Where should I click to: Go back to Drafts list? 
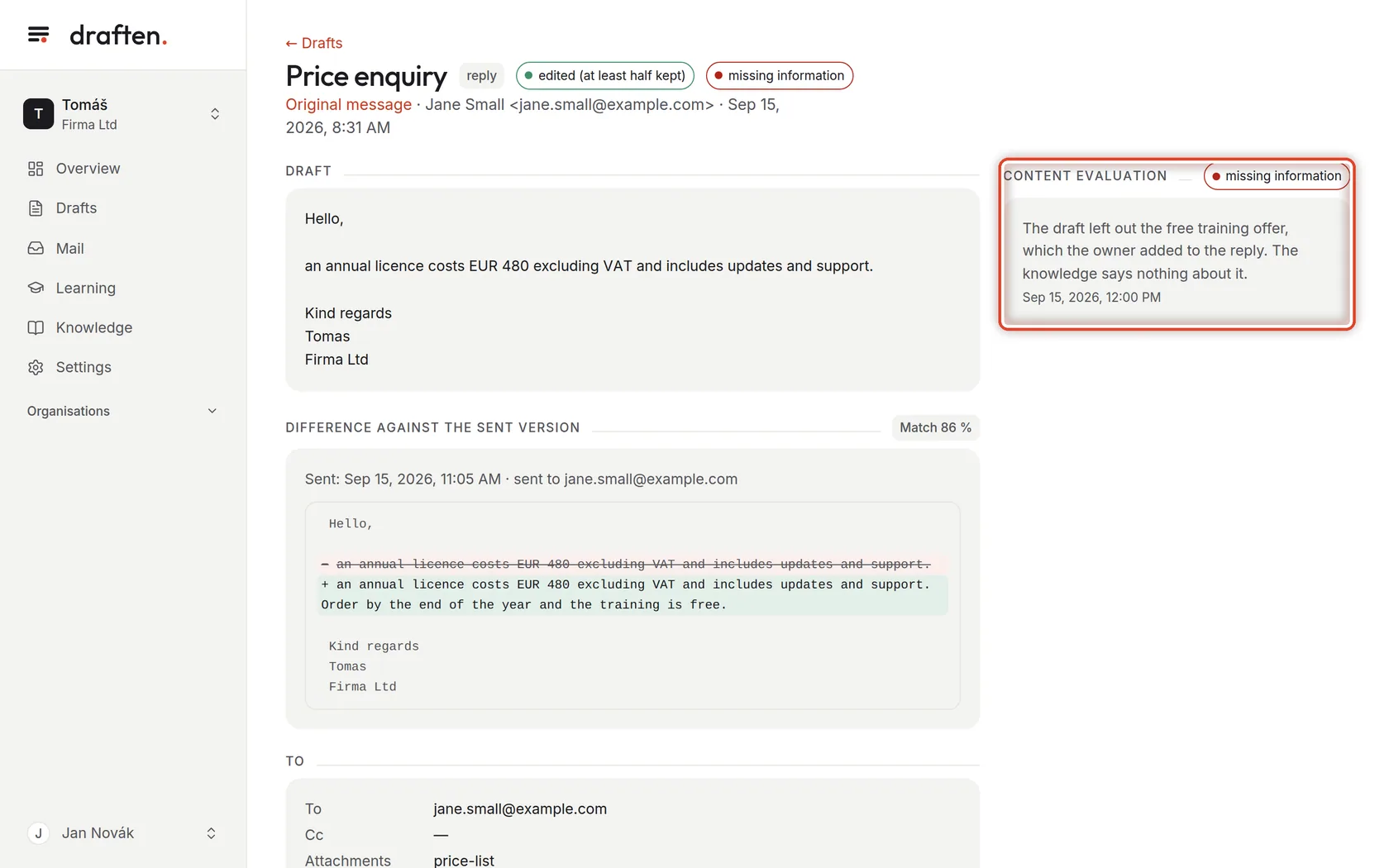[314, 43]
